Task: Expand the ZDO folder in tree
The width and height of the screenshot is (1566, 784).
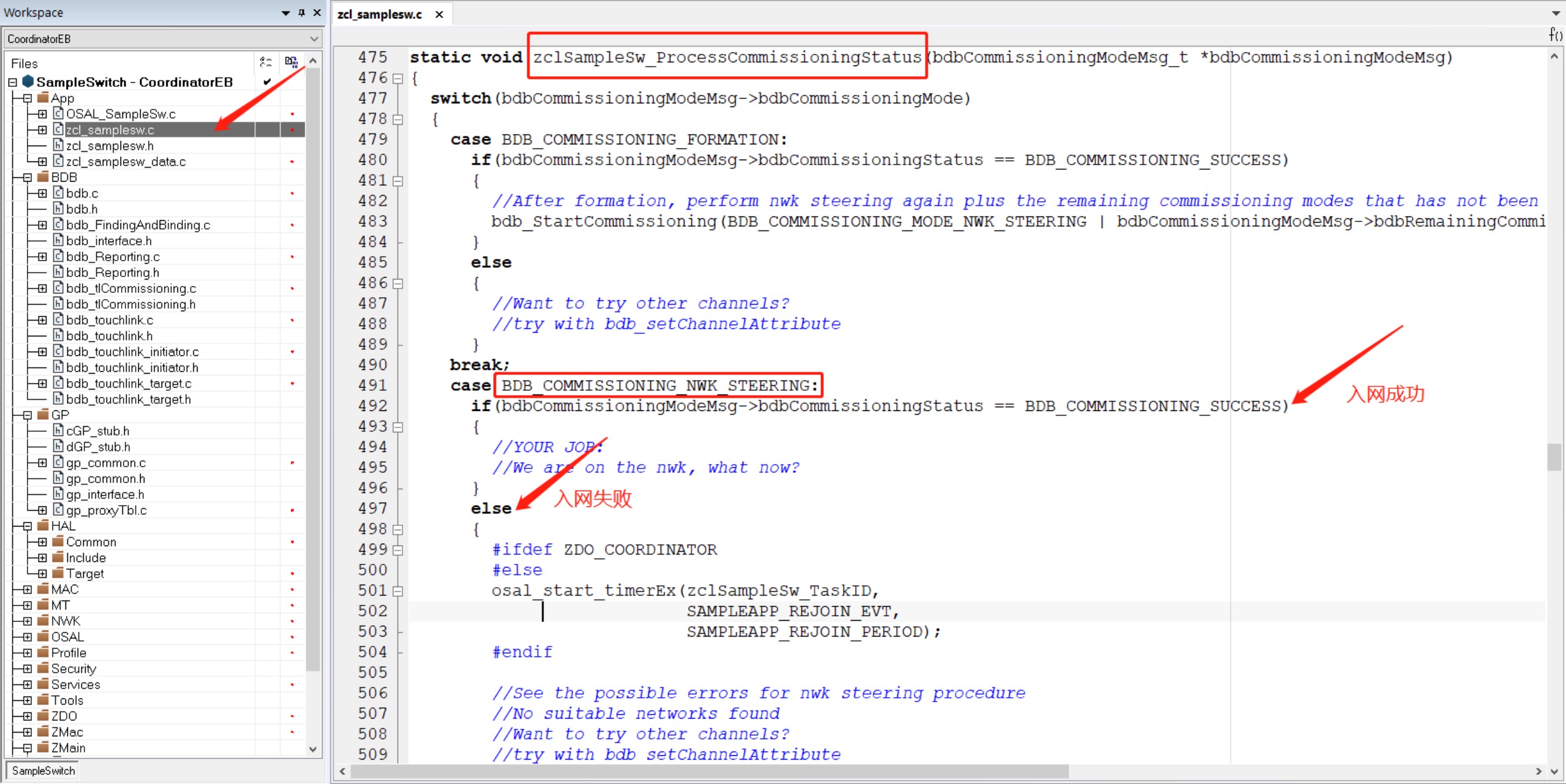Action: point(28,716)
